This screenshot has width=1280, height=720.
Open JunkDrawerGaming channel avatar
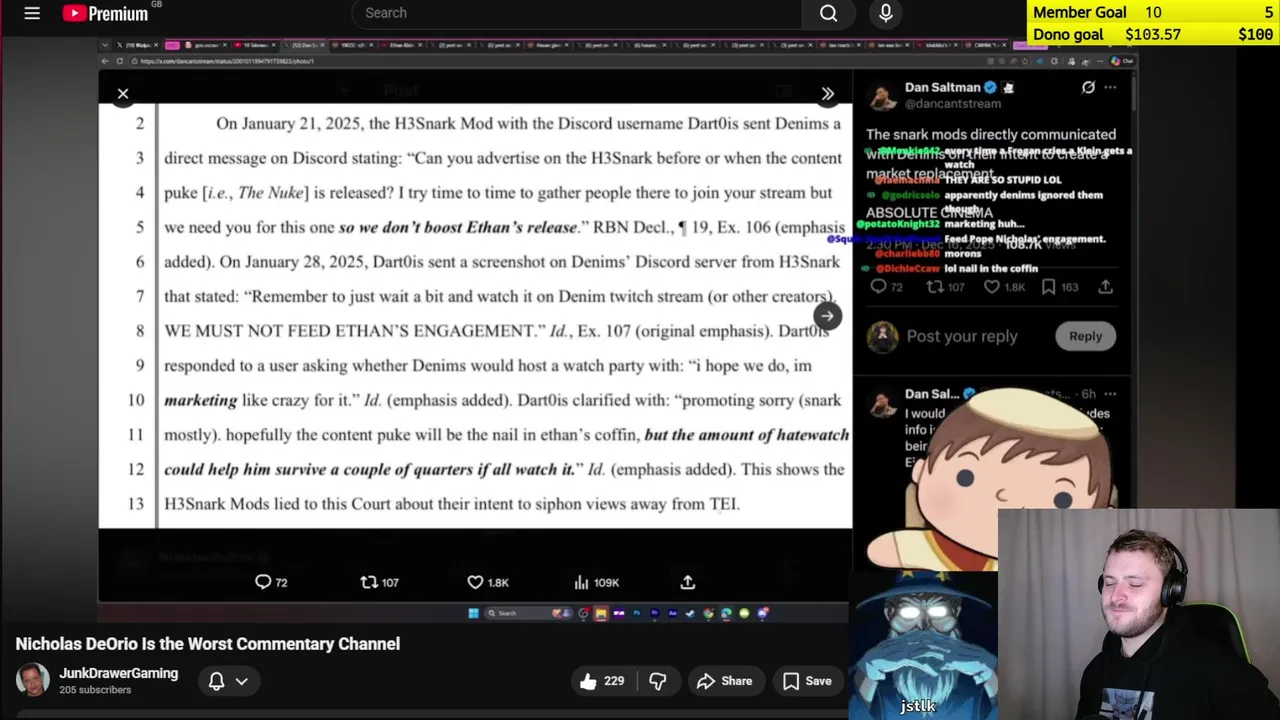point(32,681)
